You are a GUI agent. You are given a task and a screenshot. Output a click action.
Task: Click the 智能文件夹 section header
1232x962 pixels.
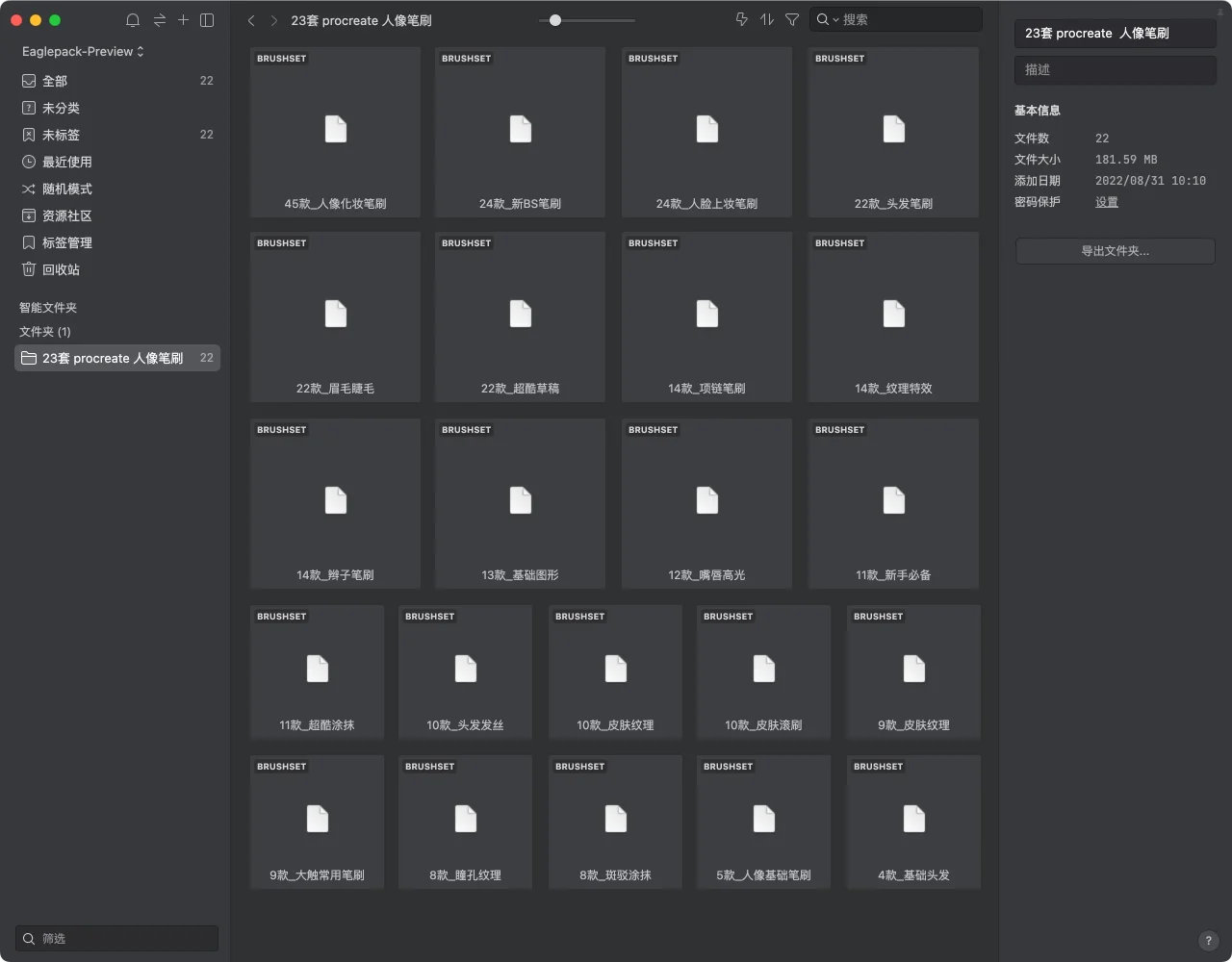click(x=48, y=308)
